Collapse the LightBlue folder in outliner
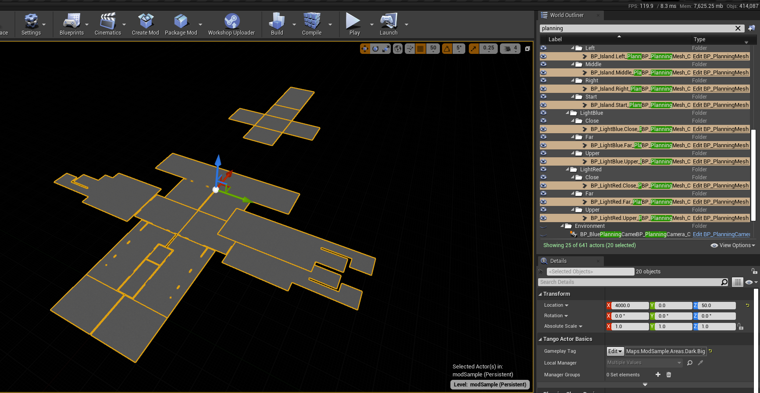 [568, 113]
